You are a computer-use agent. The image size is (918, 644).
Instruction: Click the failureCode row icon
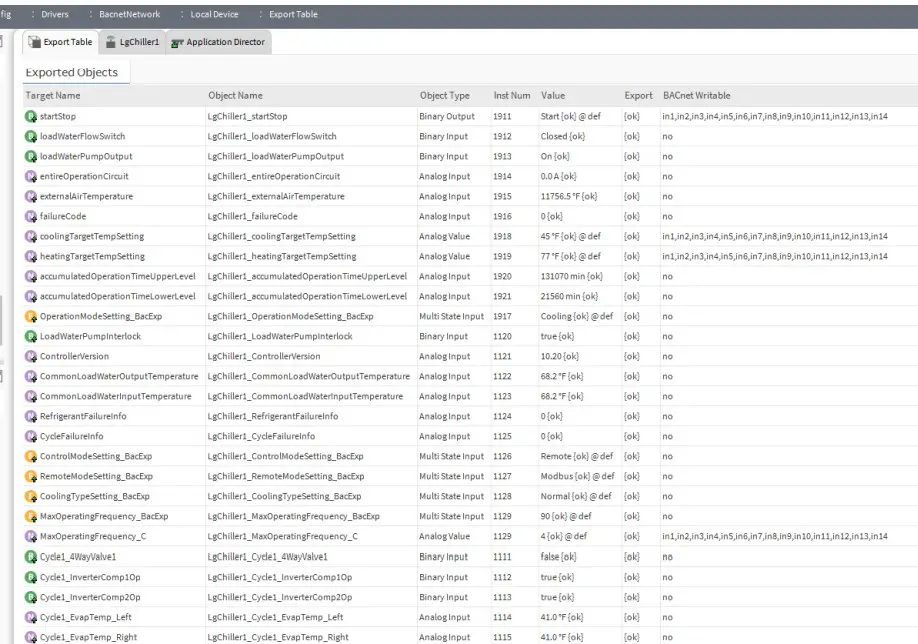click(31, 217)
